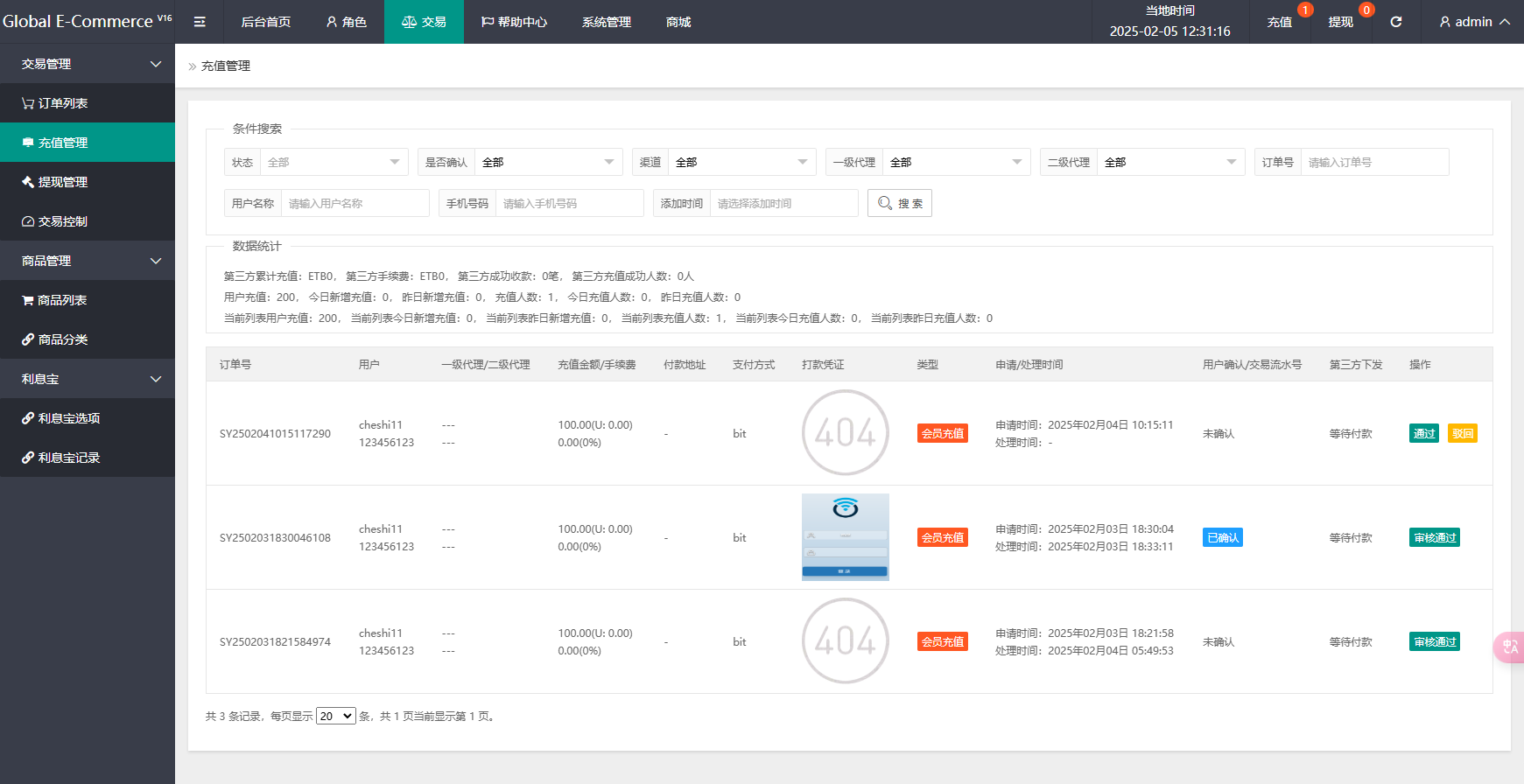Image resolution: width=1524 pixels, height=784 pixels.
Task: Change the records per page selector
Action: click(x=335, y=716)
